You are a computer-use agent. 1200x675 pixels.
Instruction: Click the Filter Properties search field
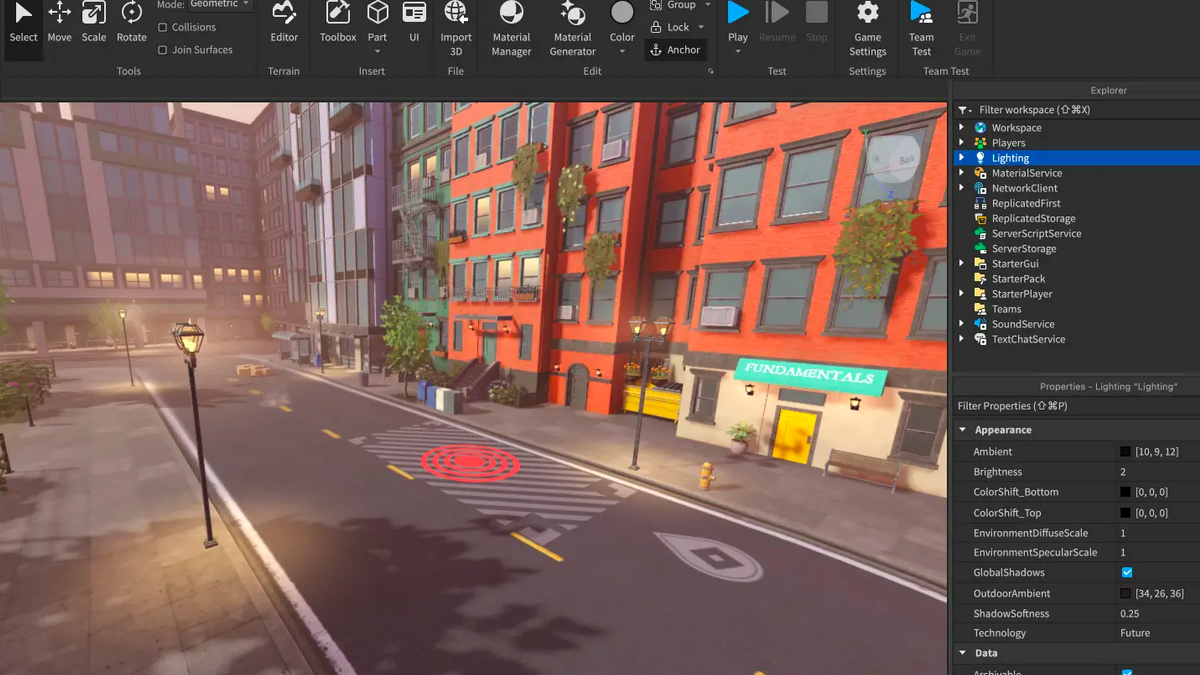[x=1075, y=406]
